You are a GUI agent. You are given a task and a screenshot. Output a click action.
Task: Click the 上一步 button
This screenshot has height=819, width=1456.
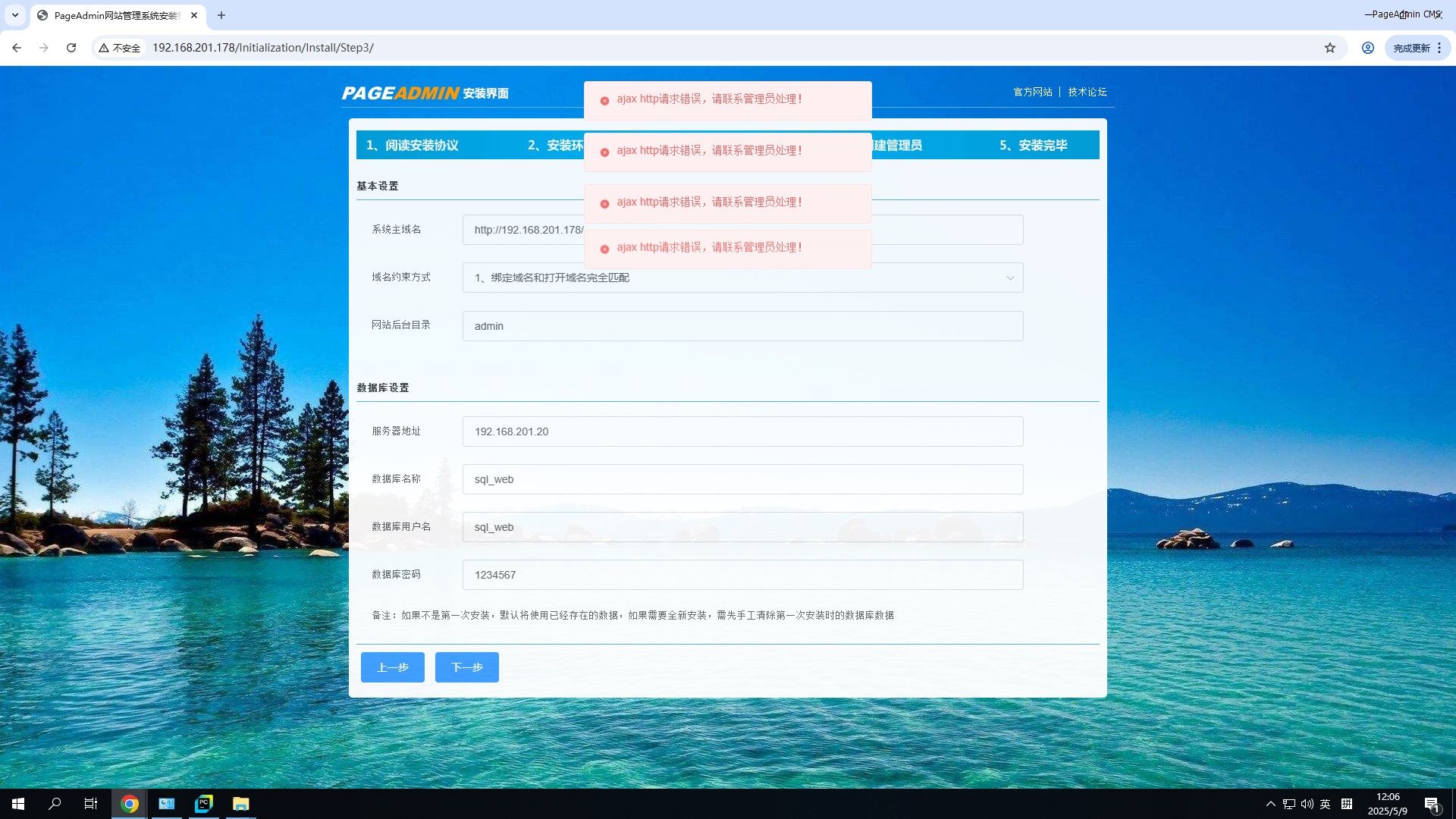(392, 667)
